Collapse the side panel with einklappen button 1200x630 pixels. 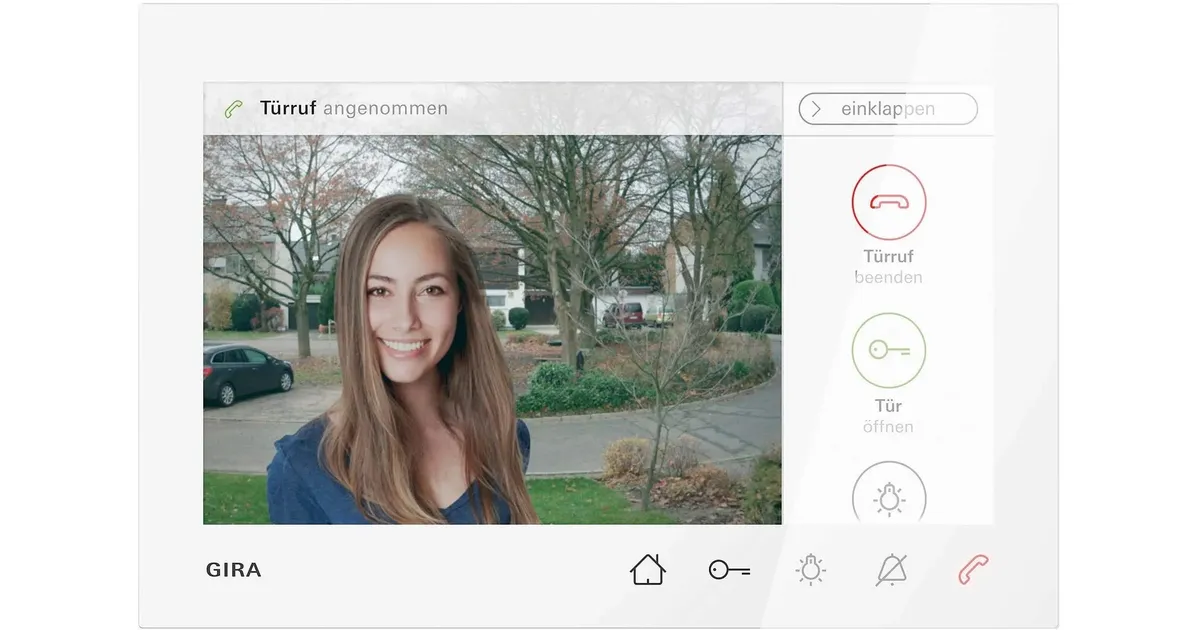coord(887,109)
